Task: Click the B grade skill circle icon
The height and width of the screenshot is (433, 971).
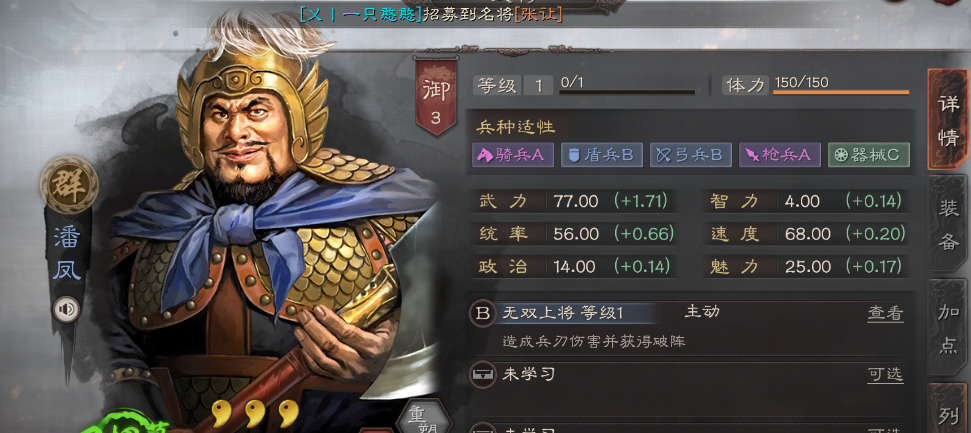Action: tap(482, 313)
